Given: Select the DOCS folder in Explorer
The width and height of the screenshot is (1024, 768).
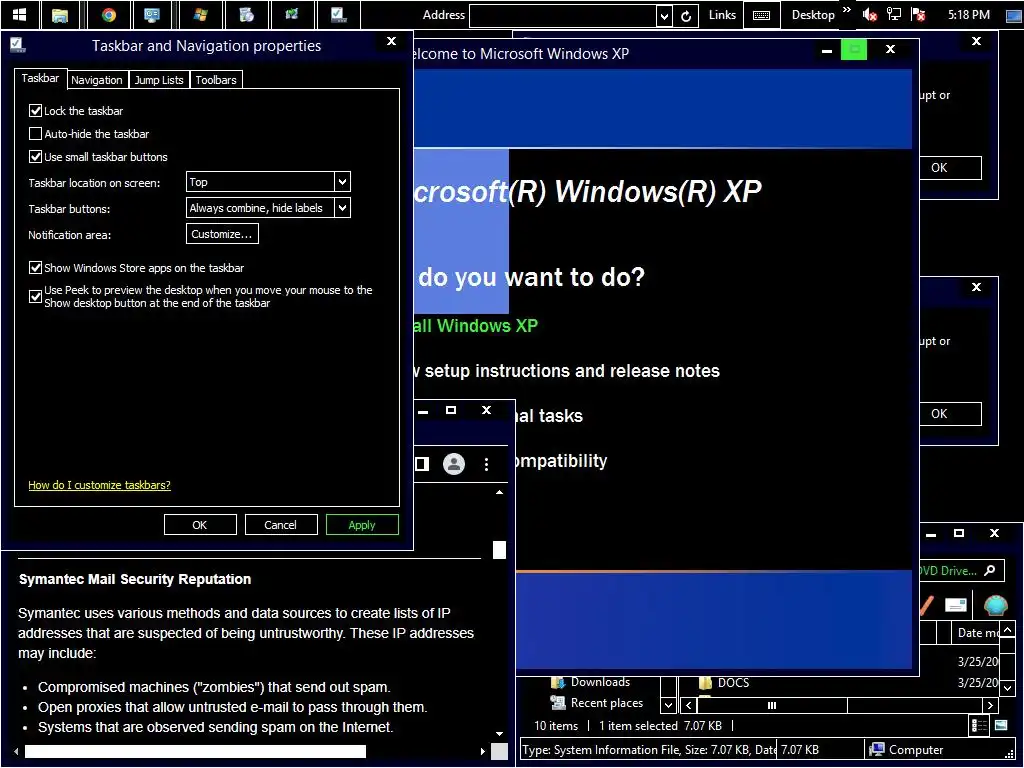Looking at the screenshot, I should [x=724, y=682].
